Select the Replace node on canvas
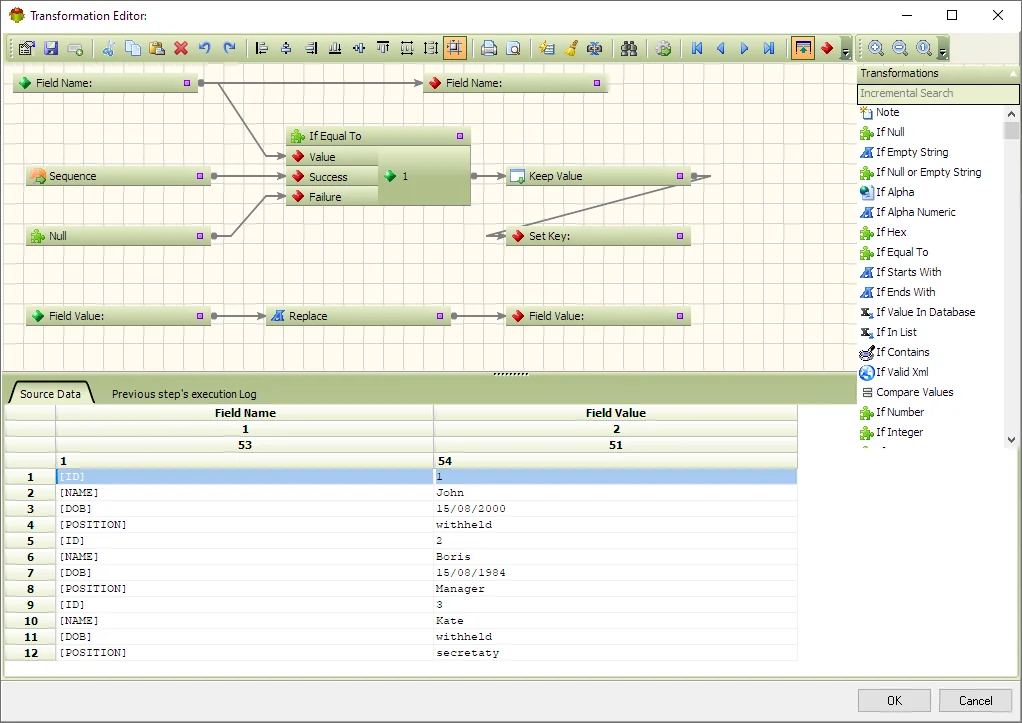 click(358, 316)
